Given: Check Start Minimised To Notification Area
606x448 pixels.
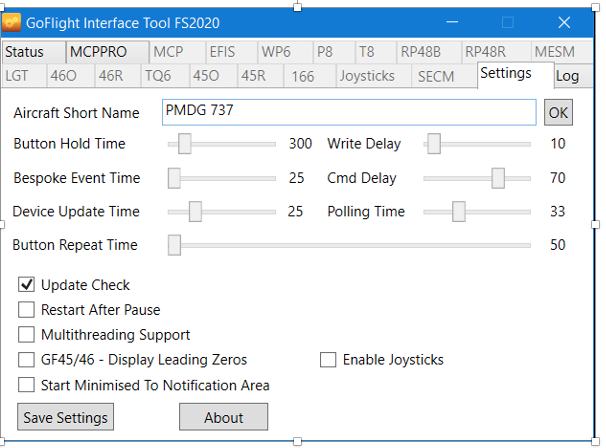Looking at the screenshot, I should point(27,385).
